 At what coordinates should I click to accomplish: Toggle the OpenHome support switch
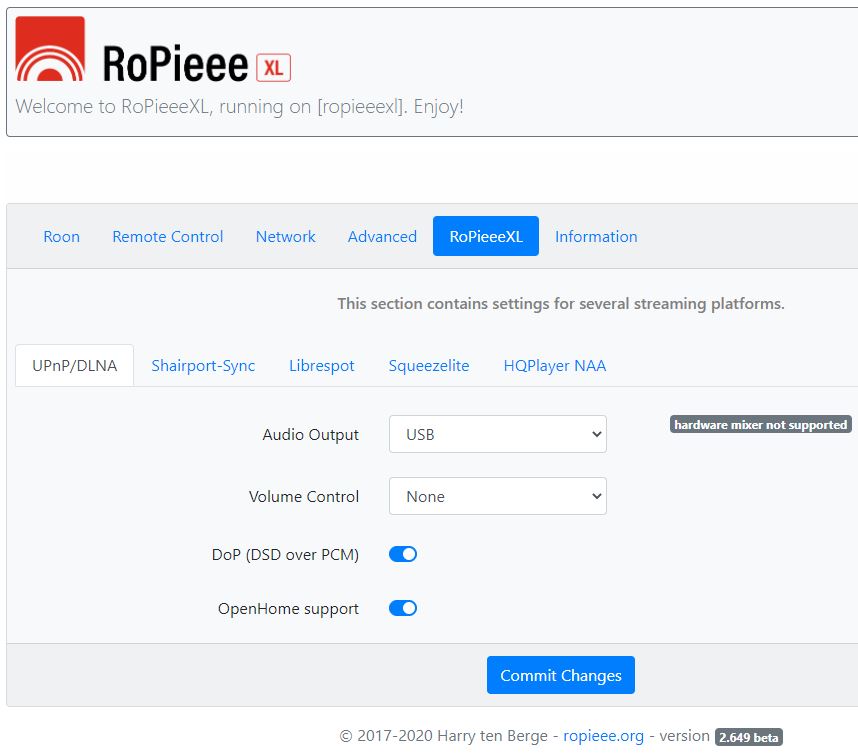pos(403,608)
